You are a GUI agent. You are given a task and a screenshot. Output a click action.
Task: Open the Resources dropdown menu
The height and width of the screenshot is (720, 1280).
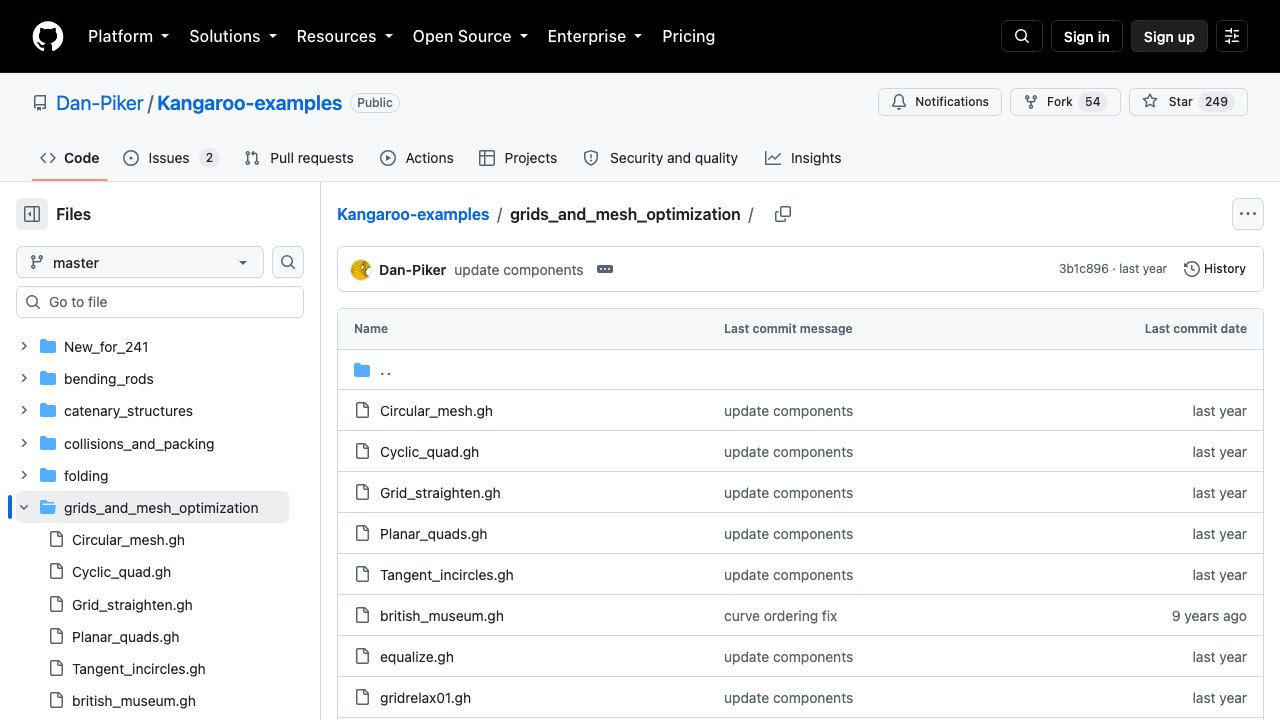[x=343, y=36]
